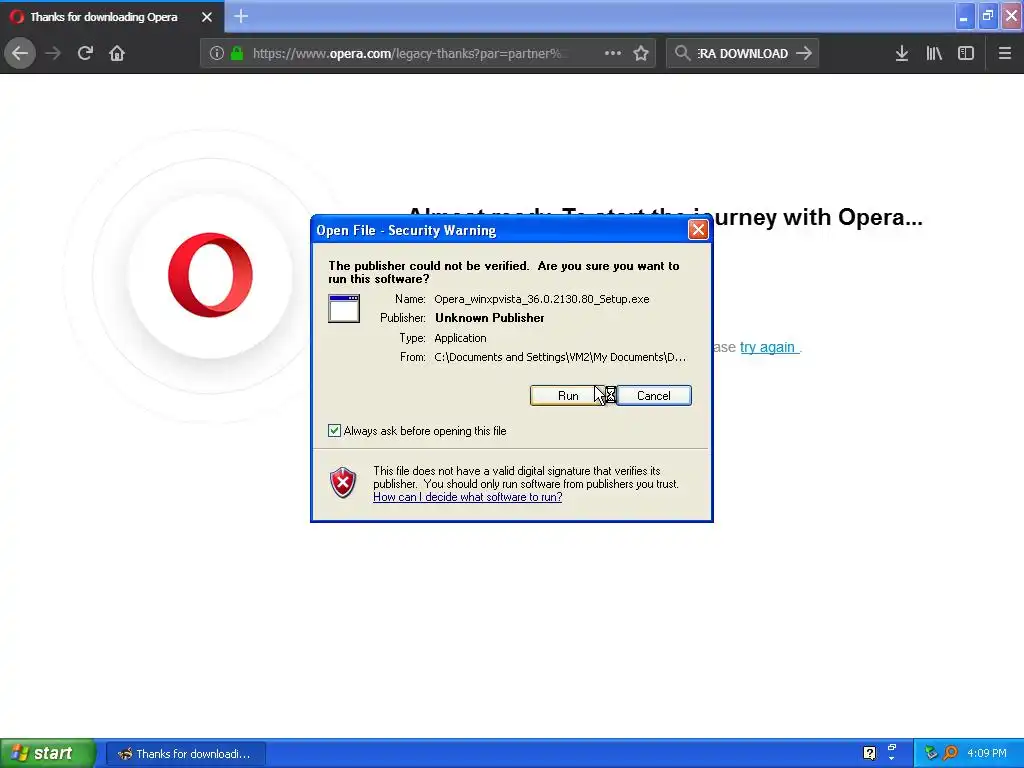This screenshot has height=768, width=1024.
Task: Click the red Opera logo
Action: 210,275
